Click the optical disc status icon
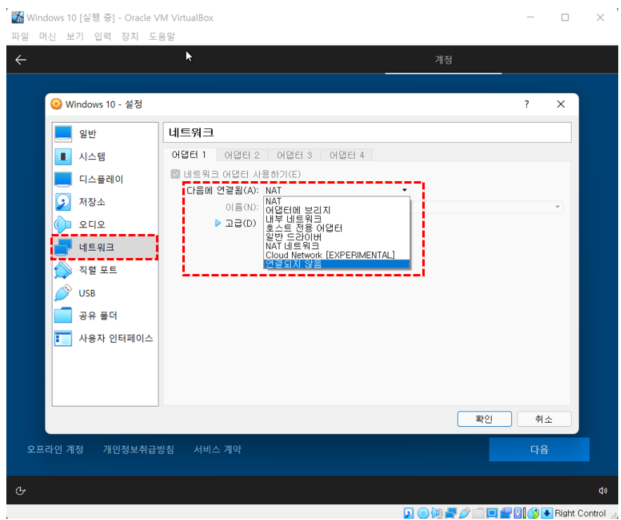 click(423, 513)
